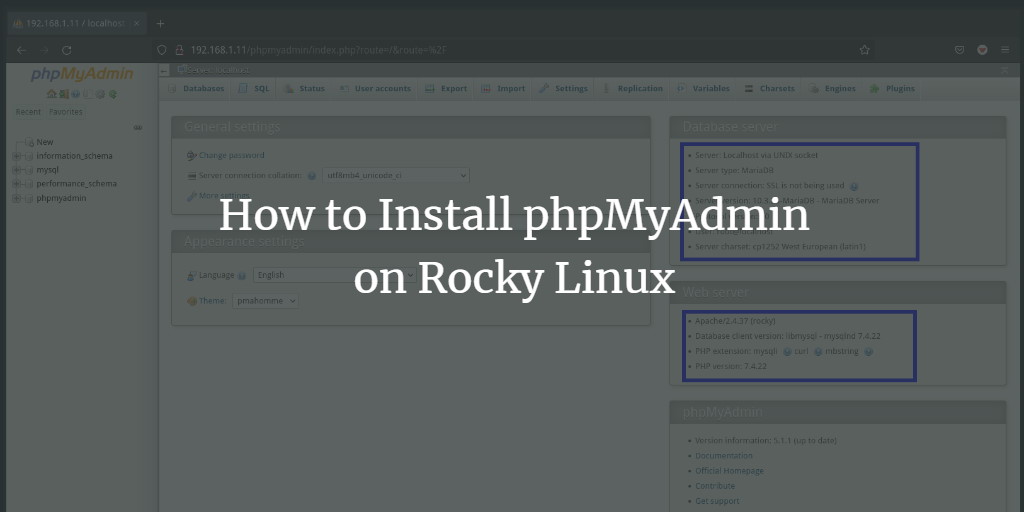Click the Change password icon

pyautogui.click(x=191, y=155)
